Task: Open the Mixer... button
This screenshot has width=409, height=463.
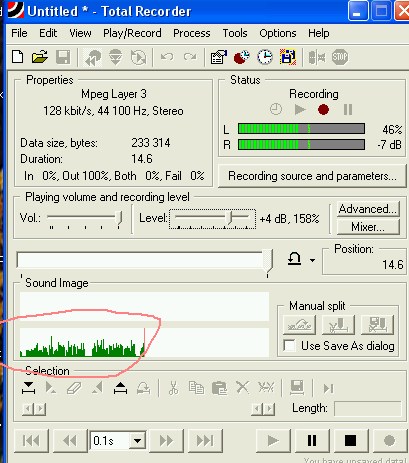Action: click(368, 227)
